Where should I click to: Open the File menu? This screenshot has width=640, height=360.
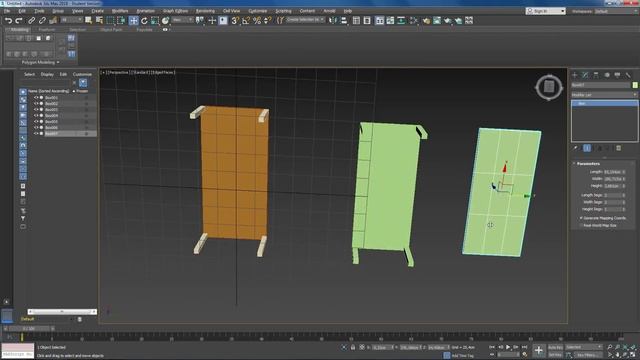pyautogui.click(x=7, y=11)
